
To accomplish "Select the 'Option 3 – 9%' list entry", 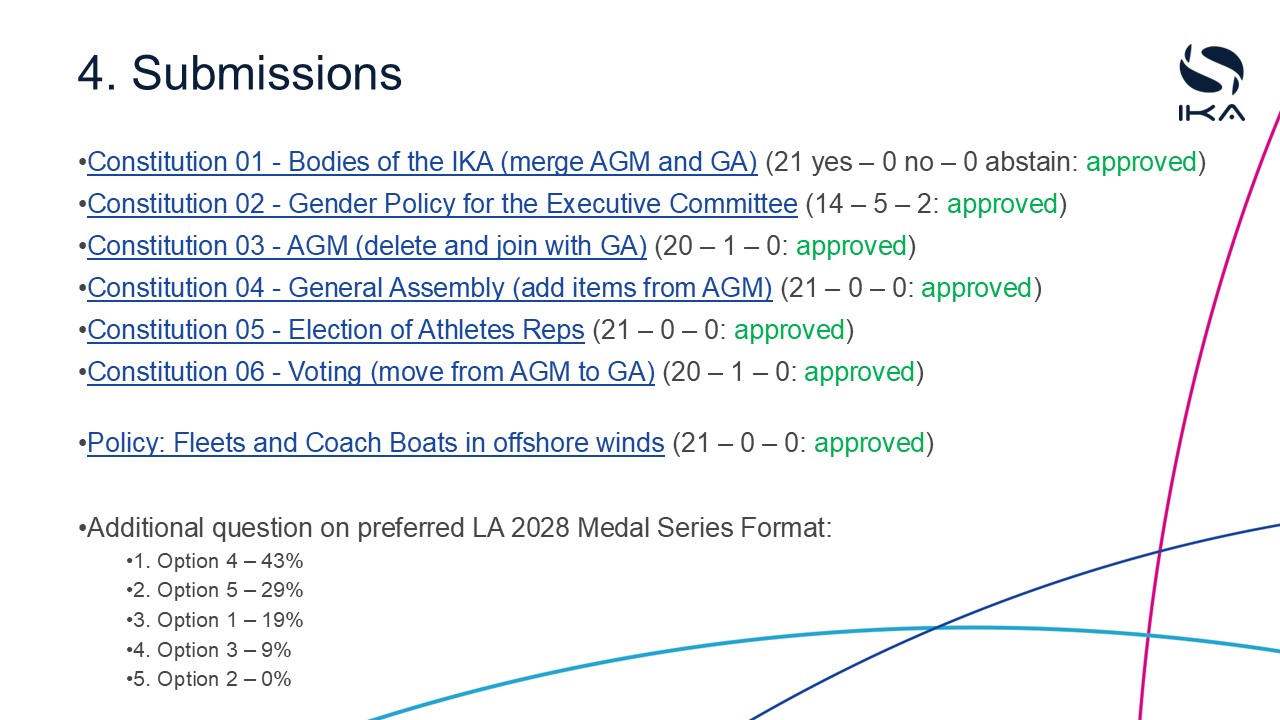I will [x=212, y=650].
